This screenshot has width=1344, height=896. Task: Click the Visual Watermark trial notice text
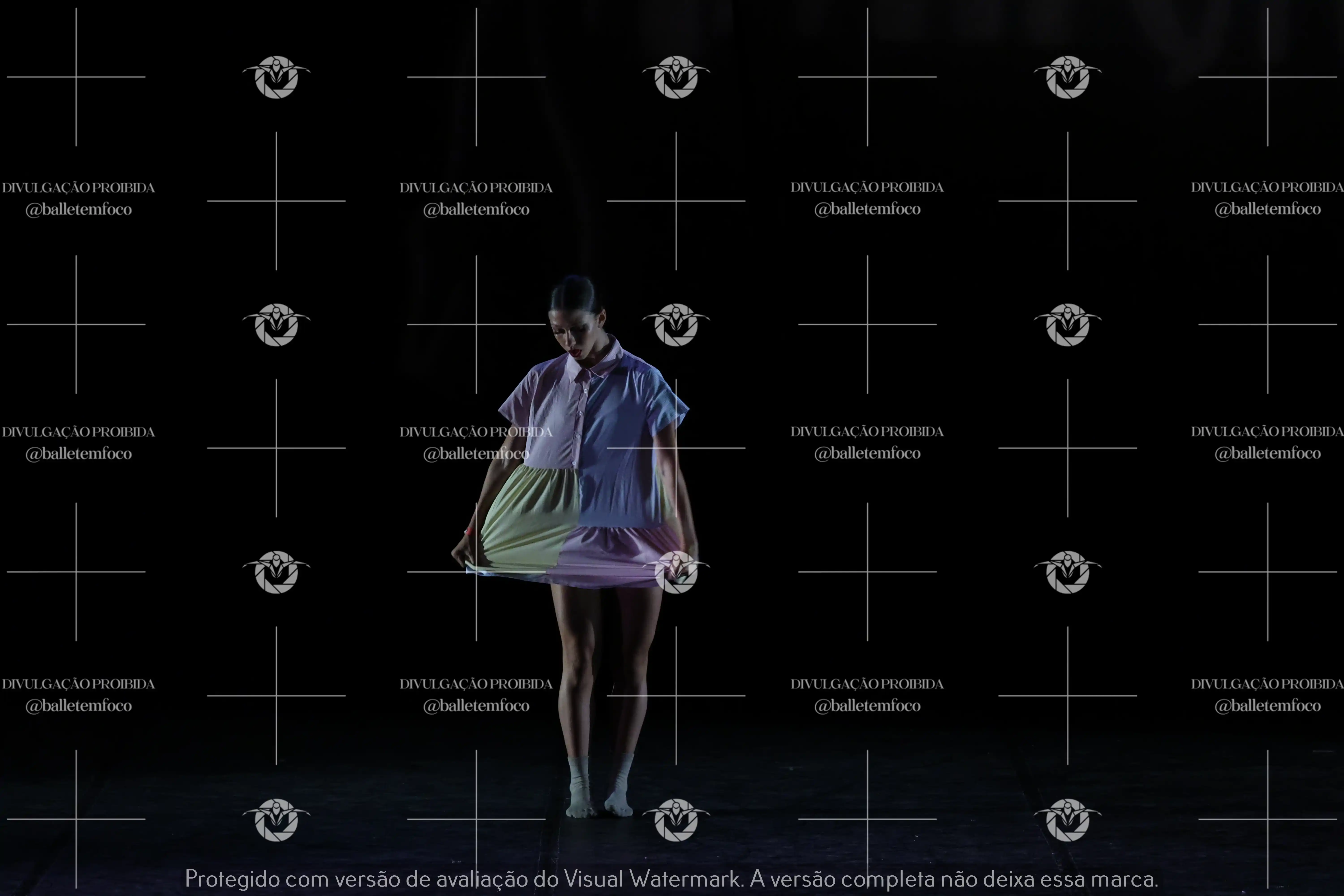point(671,878)
